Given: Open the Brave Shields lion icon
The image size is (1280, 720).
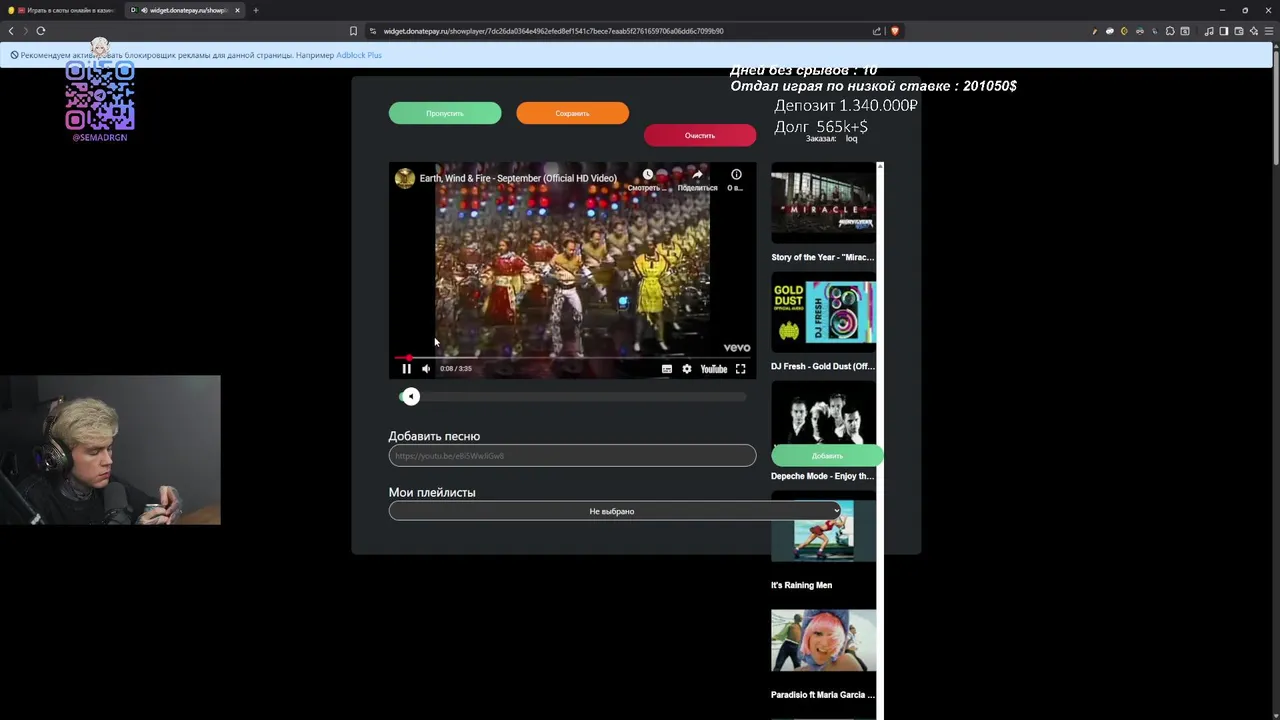Looking at the screenshot, I should click(x=894, y=31).
